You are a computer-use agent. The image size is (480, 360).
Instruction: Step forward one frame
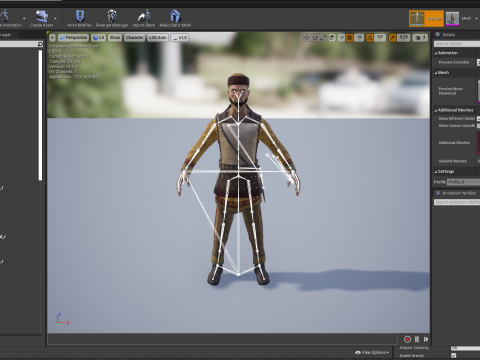pos(426,339)
